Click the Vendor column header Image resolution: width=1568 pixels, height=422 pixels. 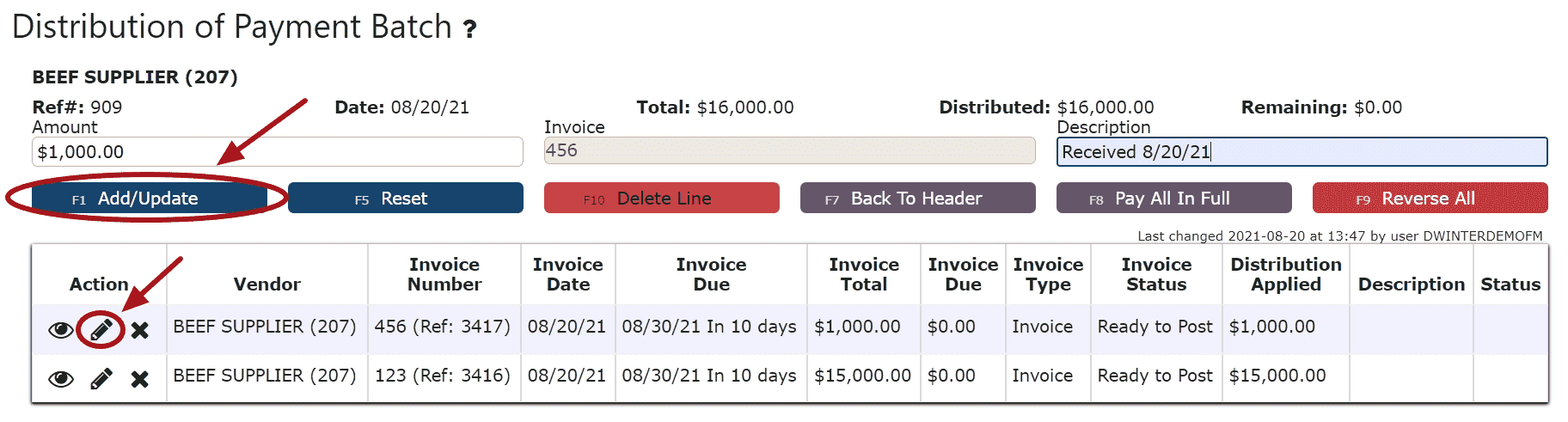point(267,284)
